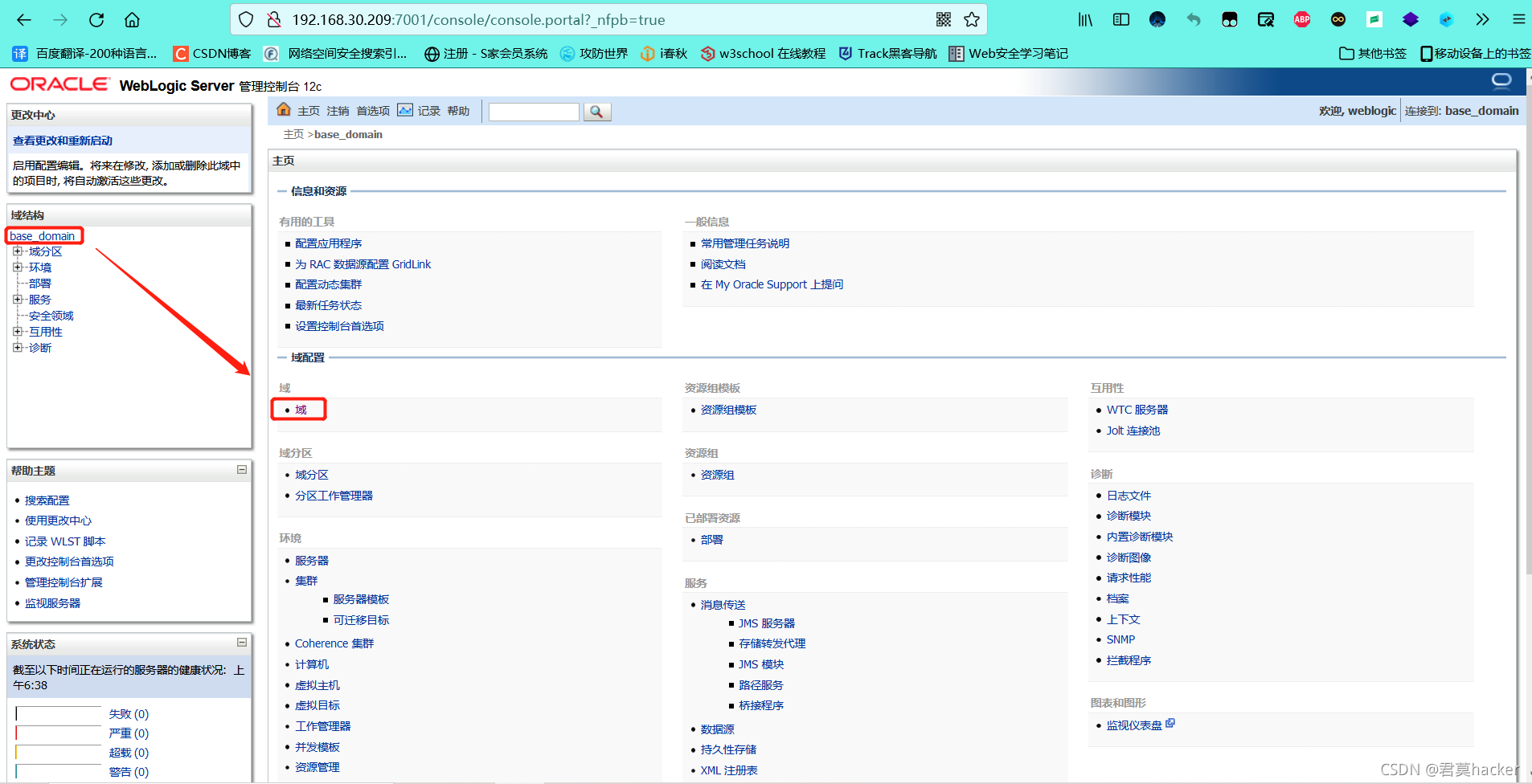Image resolution: width=1532 pixels, height=784 pixels.
Task: Select base_domain in domain structure tree
Action: pos(43,236)
